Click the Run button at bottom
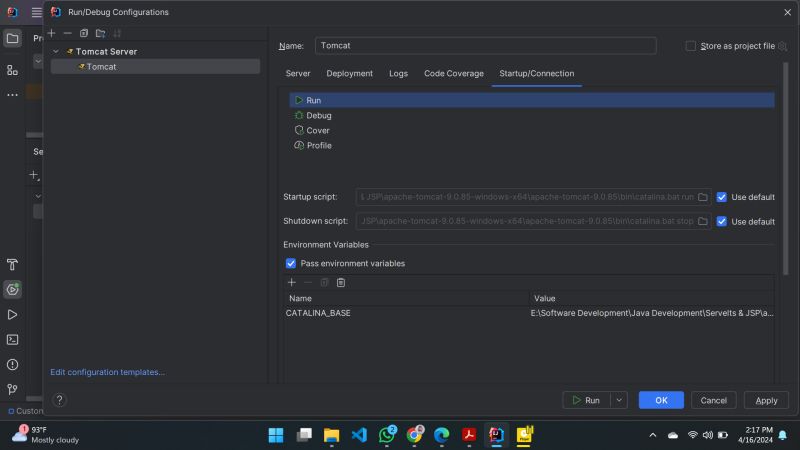 [x=586, y=400]
